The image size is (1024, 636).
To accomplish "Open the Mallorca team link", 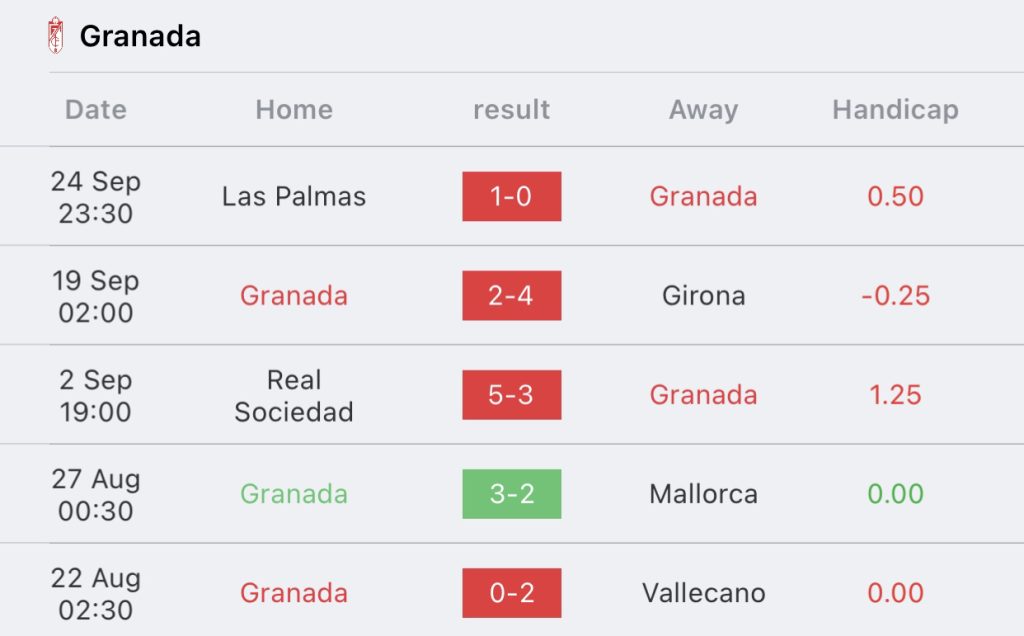I will click(703, 494).
